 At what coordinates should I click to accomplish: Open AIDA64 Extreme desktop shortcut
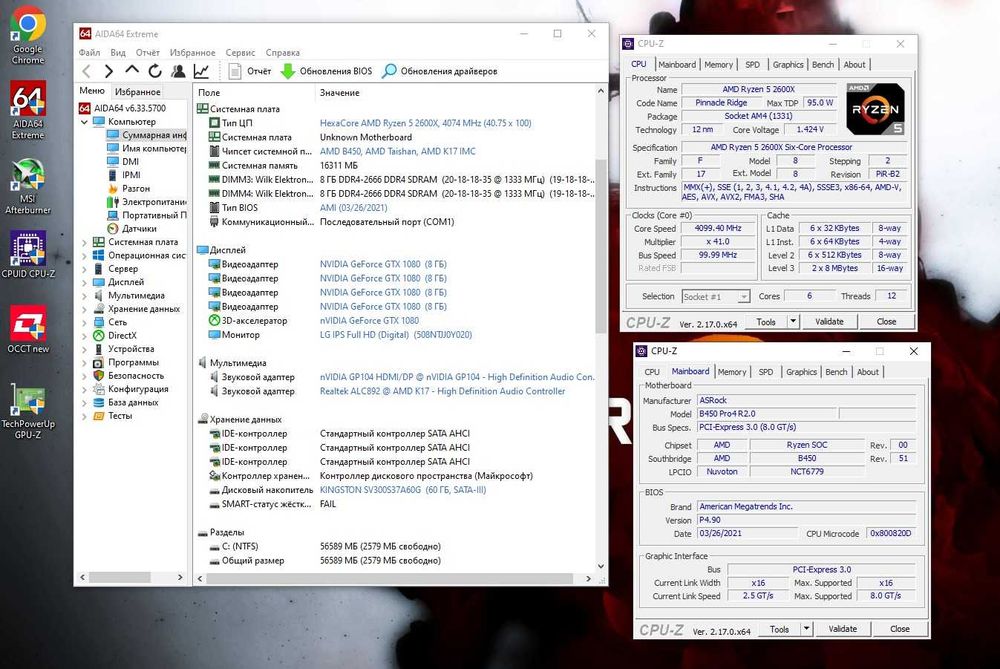click(x=28, y=110)
